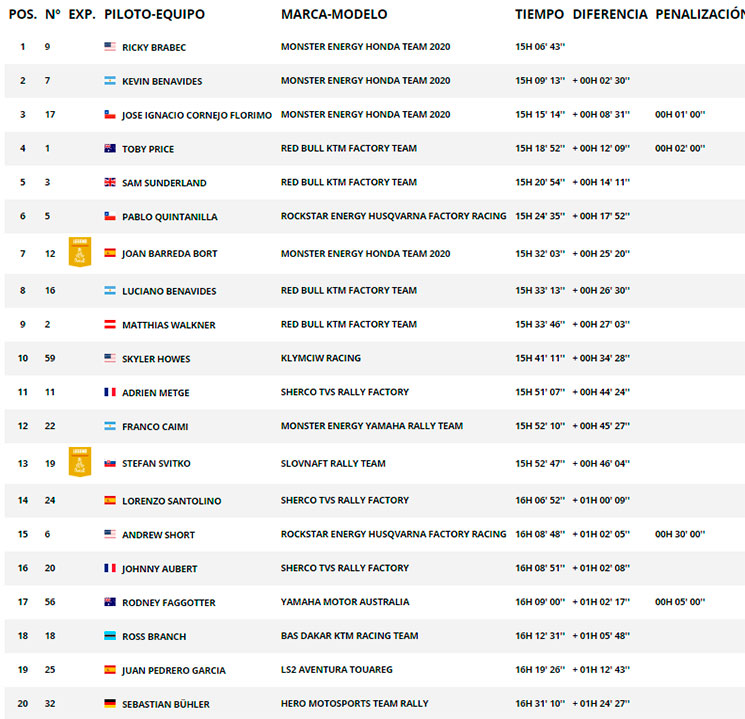
Task: Click team KLYMCIW RACING
Action: (321, 358)
